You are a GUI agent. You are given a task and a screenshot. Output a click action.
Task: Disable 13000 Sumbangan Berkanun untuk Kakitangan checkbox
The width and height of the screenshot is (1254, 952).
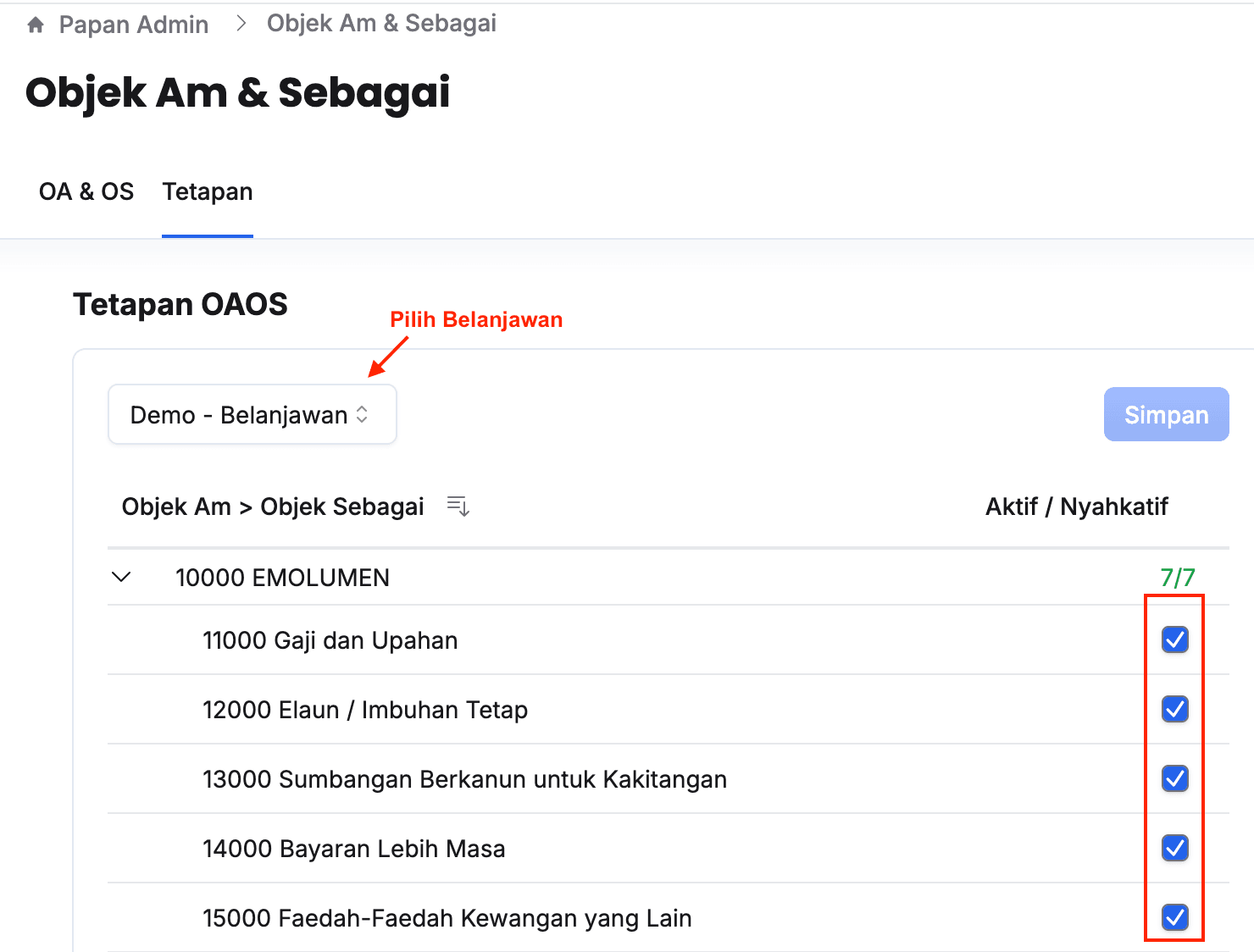(x=1174, y=778)
